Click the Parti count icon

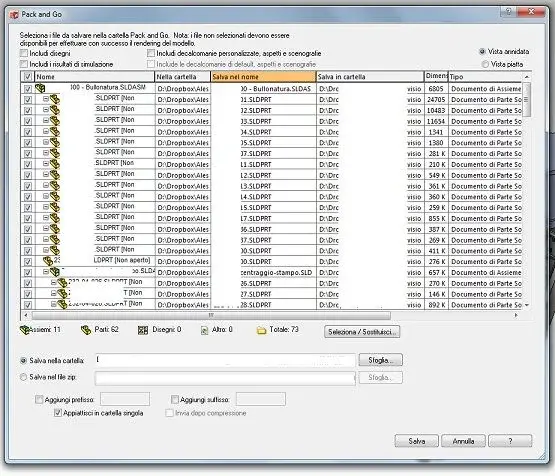(x=86, y=330)
